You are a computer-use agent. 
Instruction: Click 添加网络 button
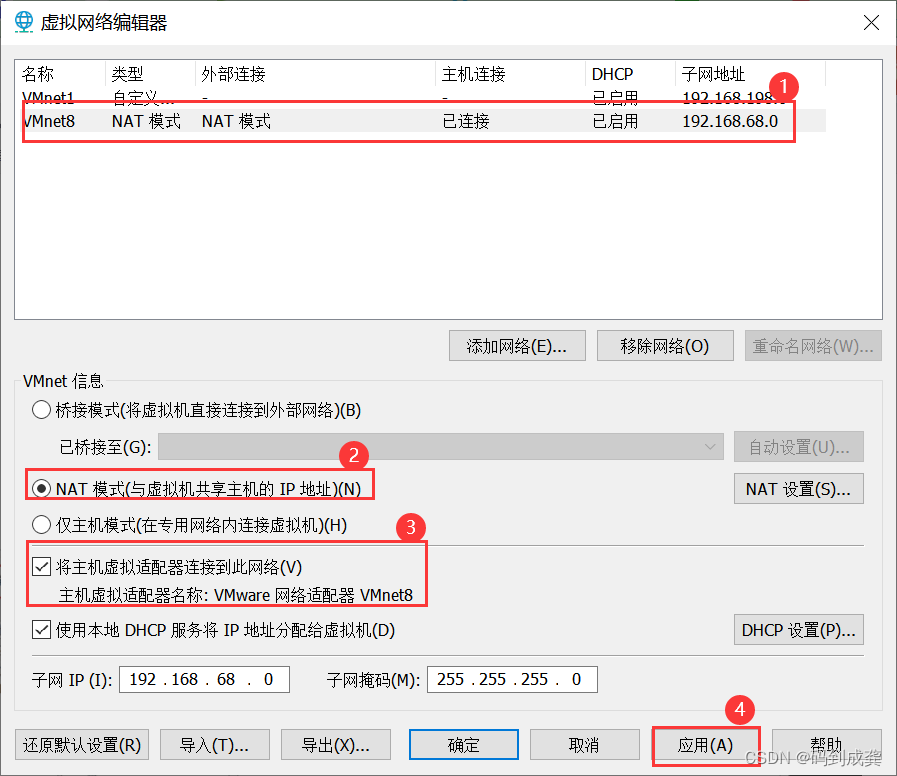click(517, 346)
